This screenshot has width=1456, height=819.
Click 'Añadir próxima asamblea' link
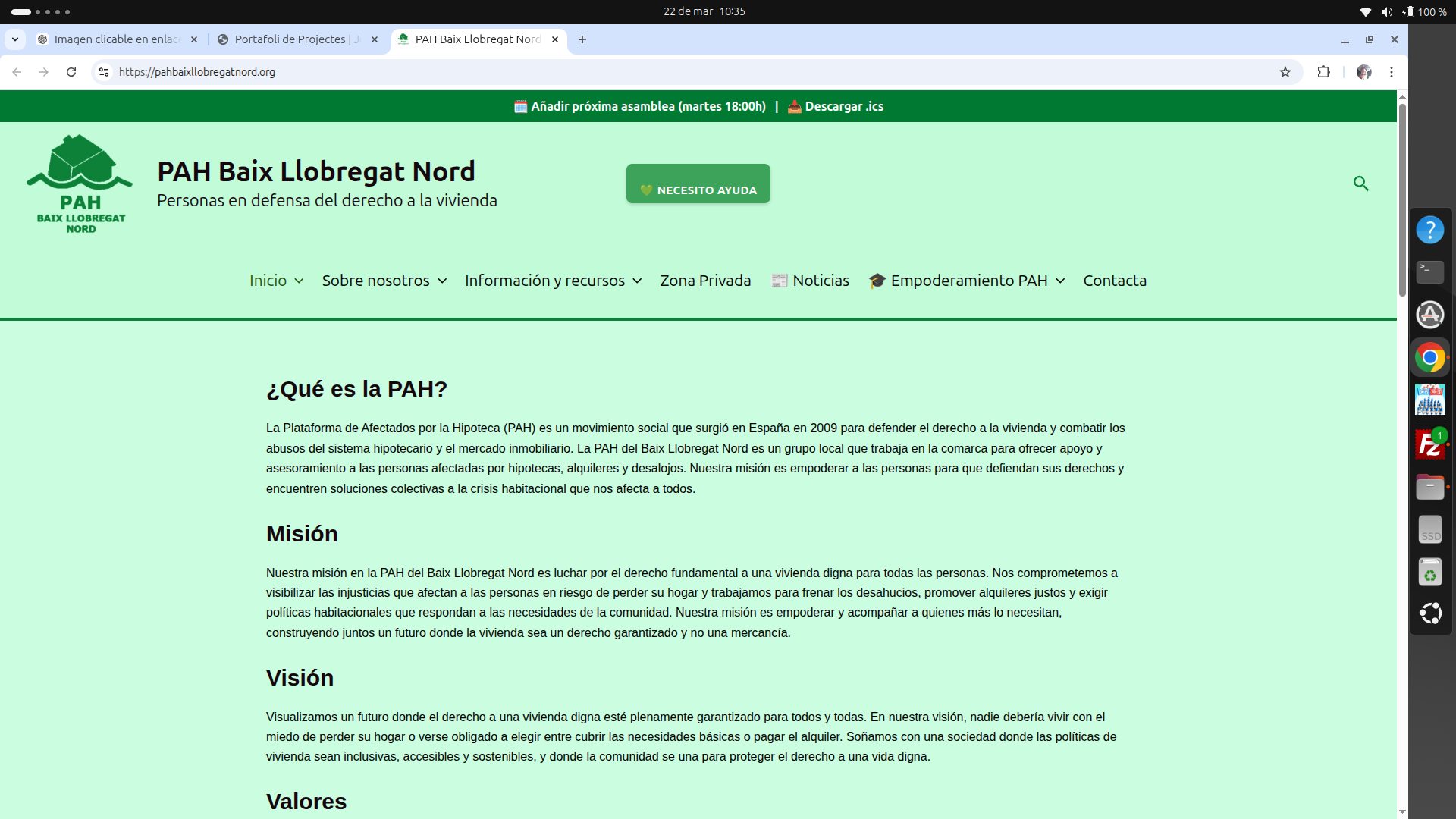pos(640,106)
